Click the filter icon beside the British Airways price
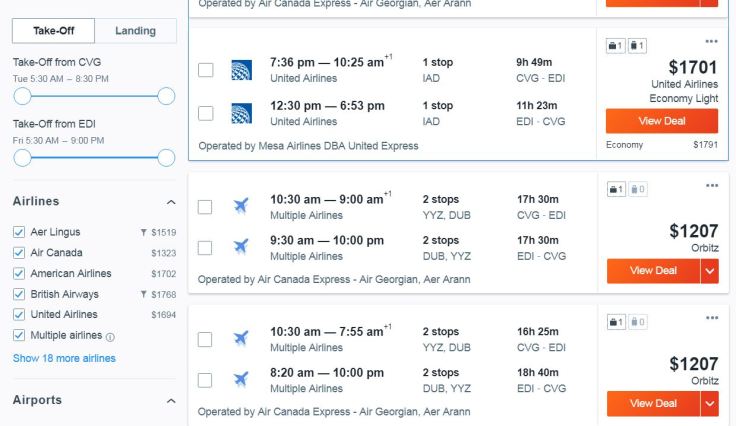736x426 pixels. tap(144, 295)
